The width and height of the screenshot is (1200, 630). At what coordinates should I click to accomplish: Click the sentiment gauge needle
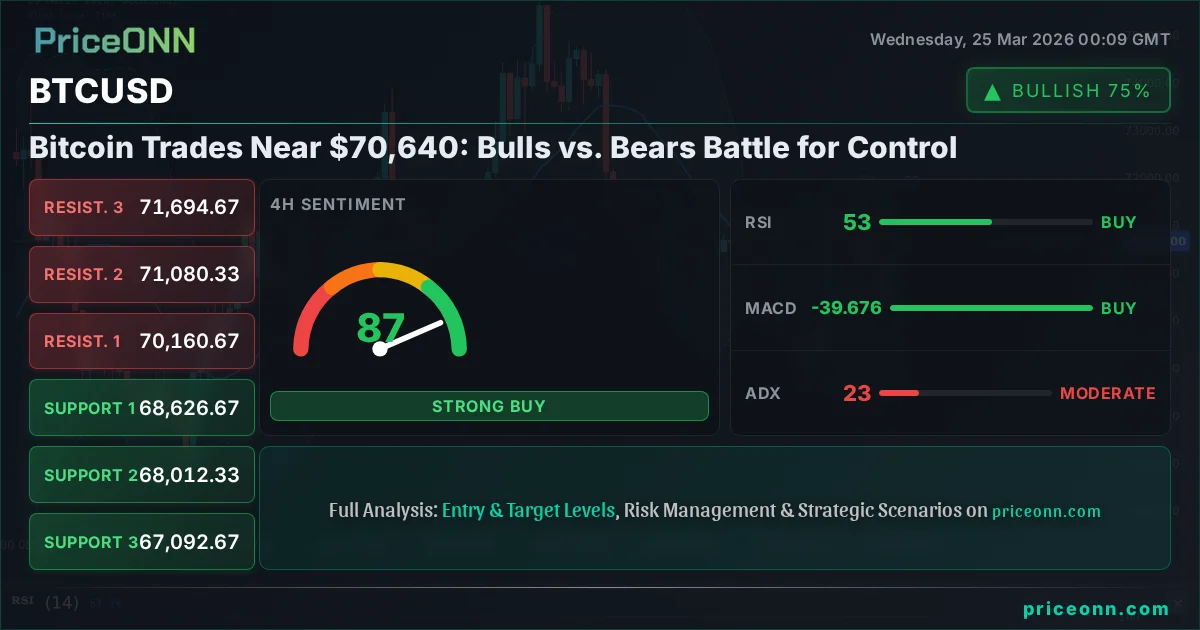[x=410, y=335]
